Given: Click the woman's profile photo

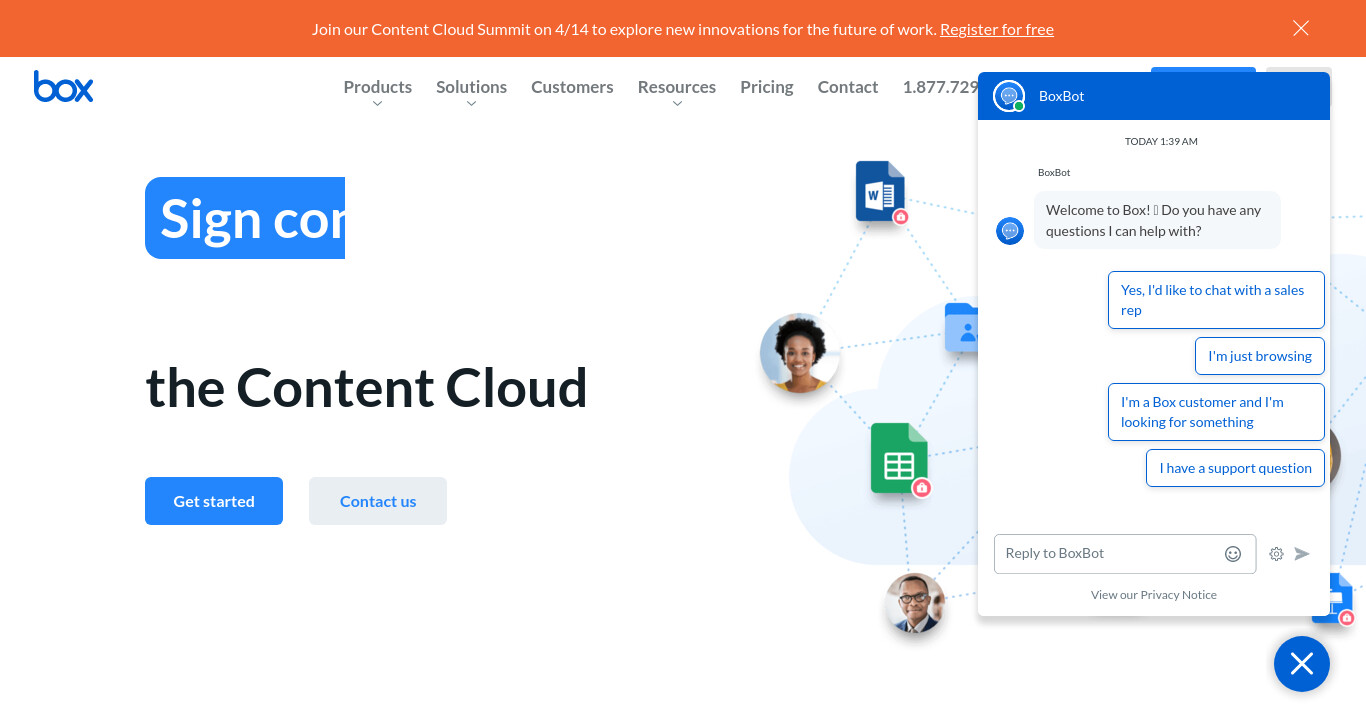Looking at the screenshot, I should pos(799,352).
